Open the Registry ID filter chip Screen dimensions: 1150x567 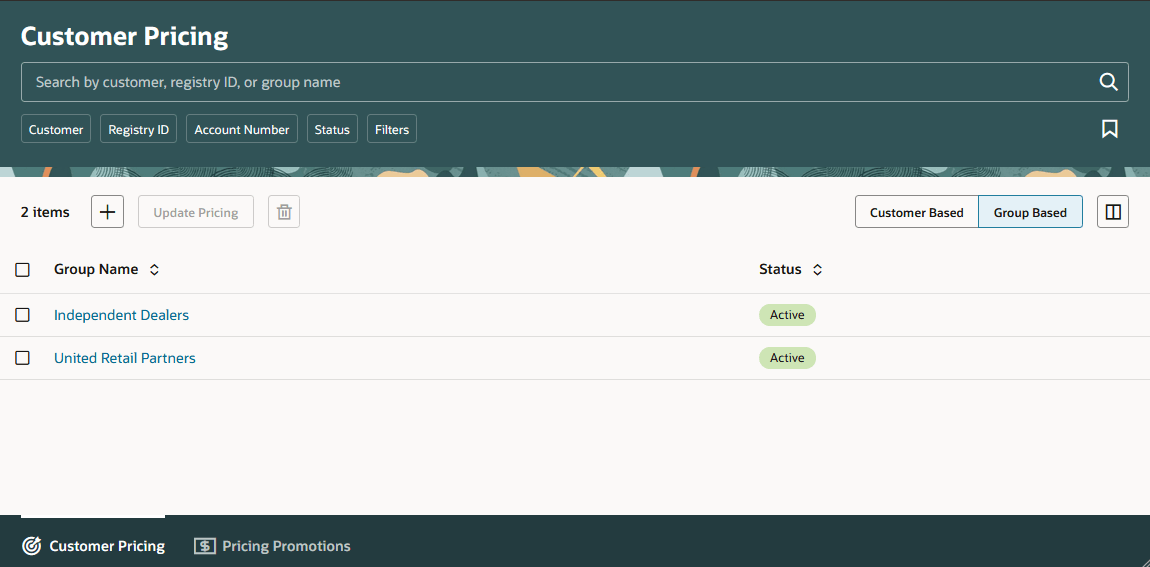click(139, 129)
